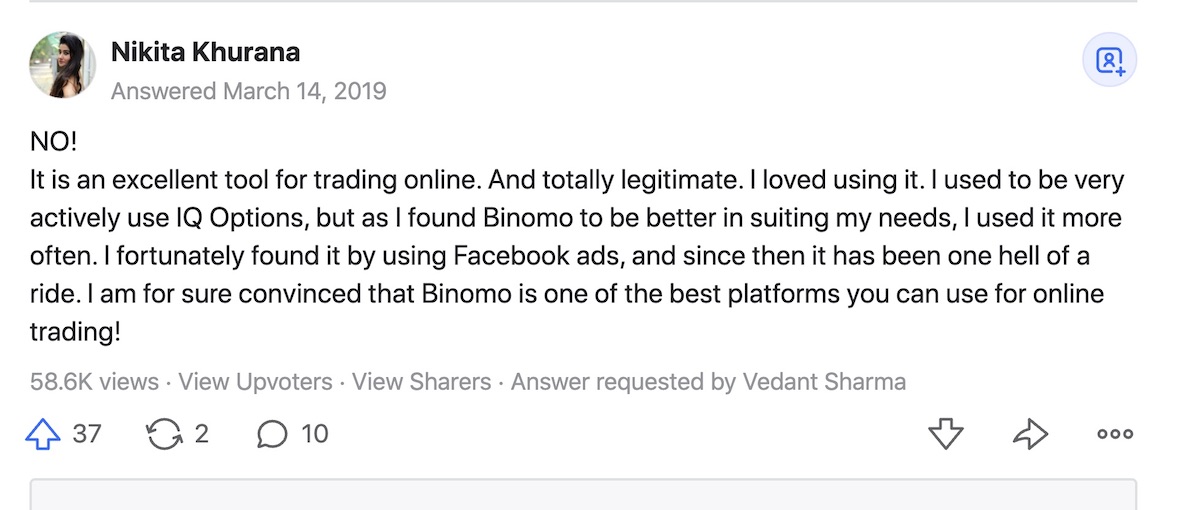Click the reshare count number 2
The width and height of the screenshot is (1200, 510).
(x=201, y=433)
